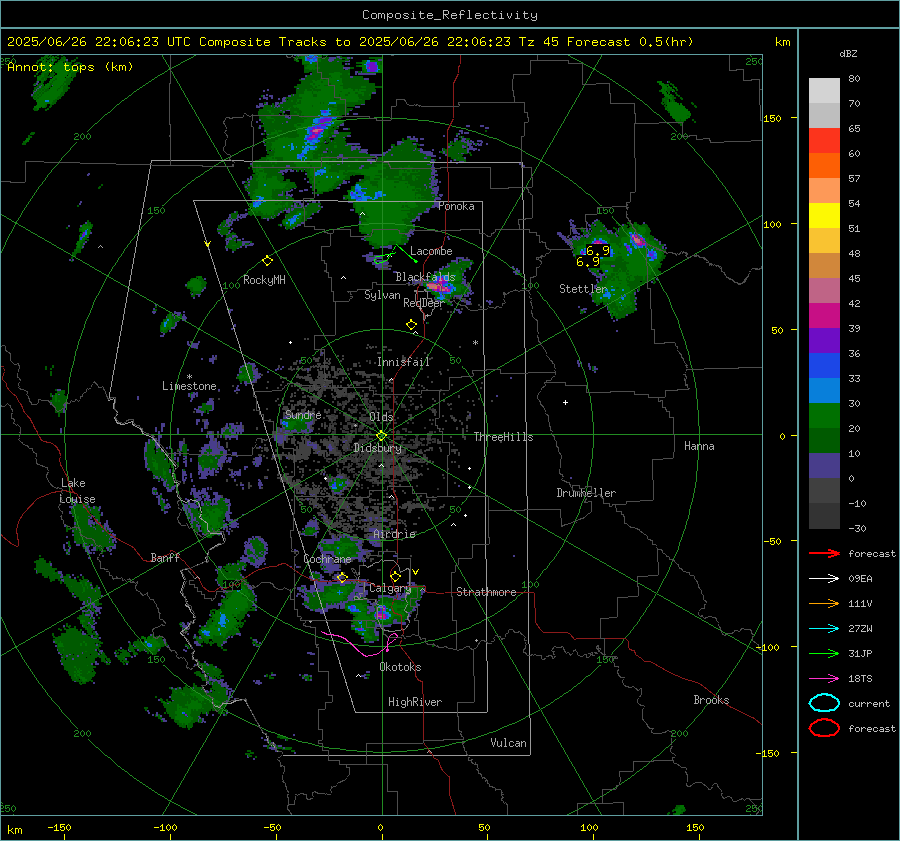
Task: Click the yellow diamond marker south of RedDeer
Action: [x=412, y=325]
